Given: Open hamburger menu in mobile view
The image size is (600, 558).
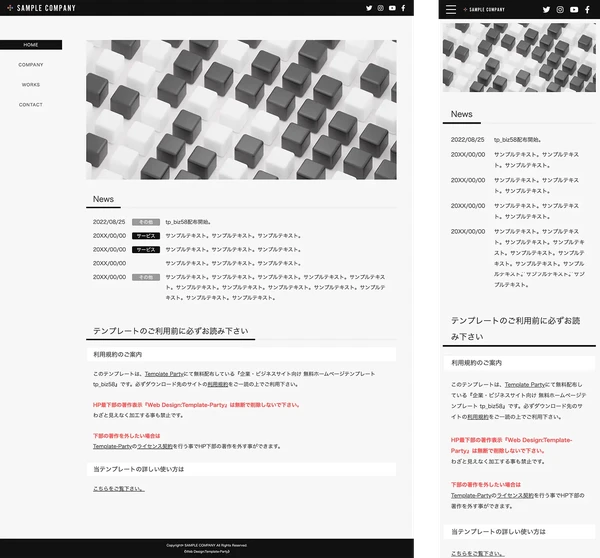Looking at the screenshot, I should click(x=451, y=10).
